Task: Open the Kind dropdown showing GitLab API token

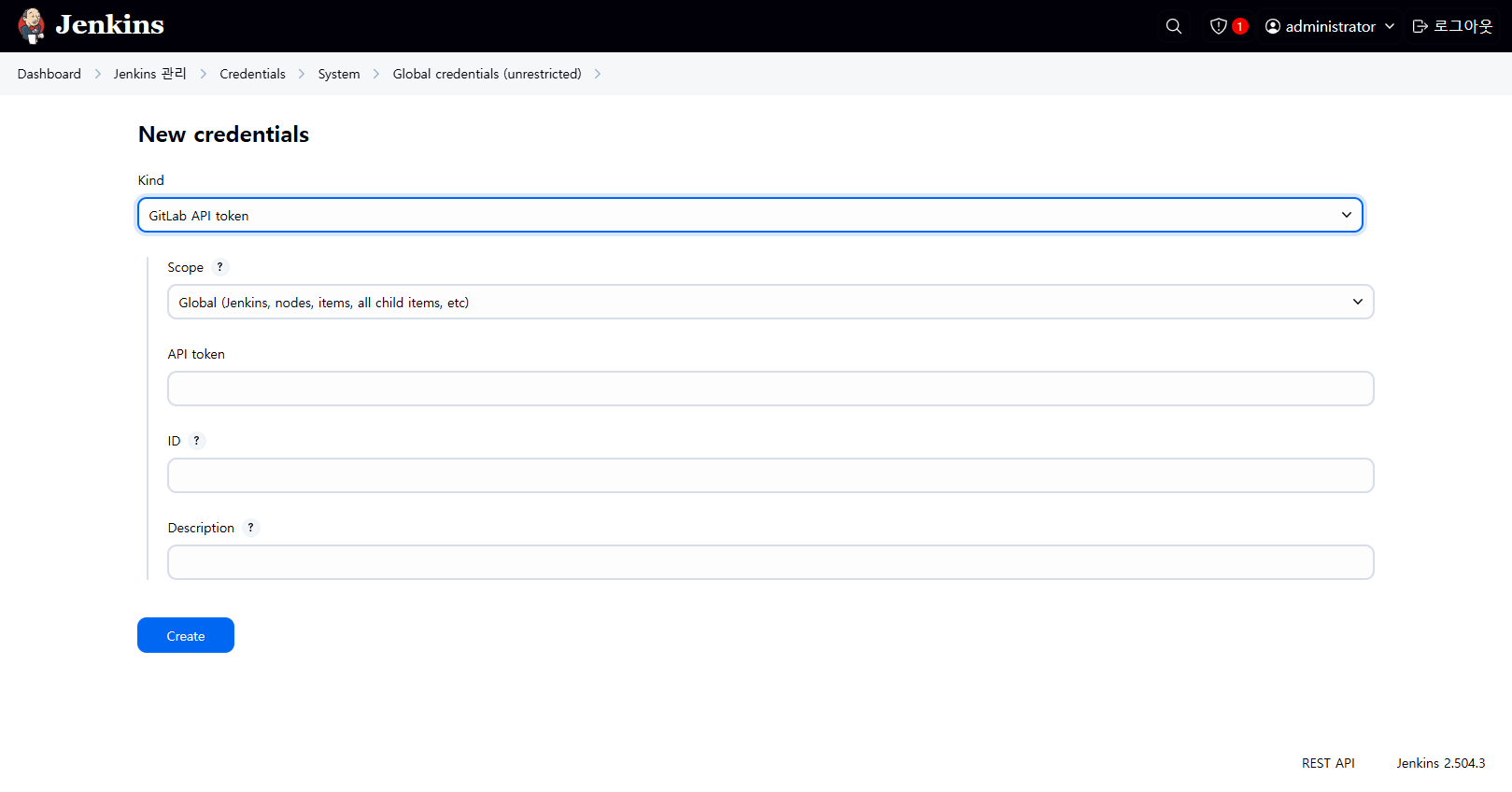Action: 750,215
